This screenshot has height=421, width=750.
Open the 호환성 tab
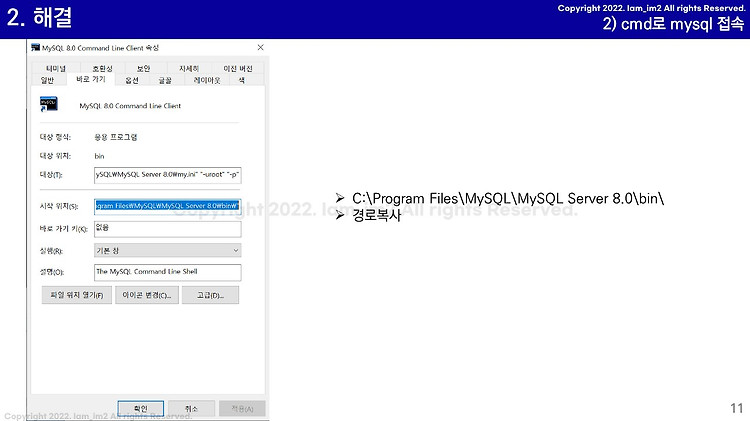pyautogui.click(x=102, y=68)
